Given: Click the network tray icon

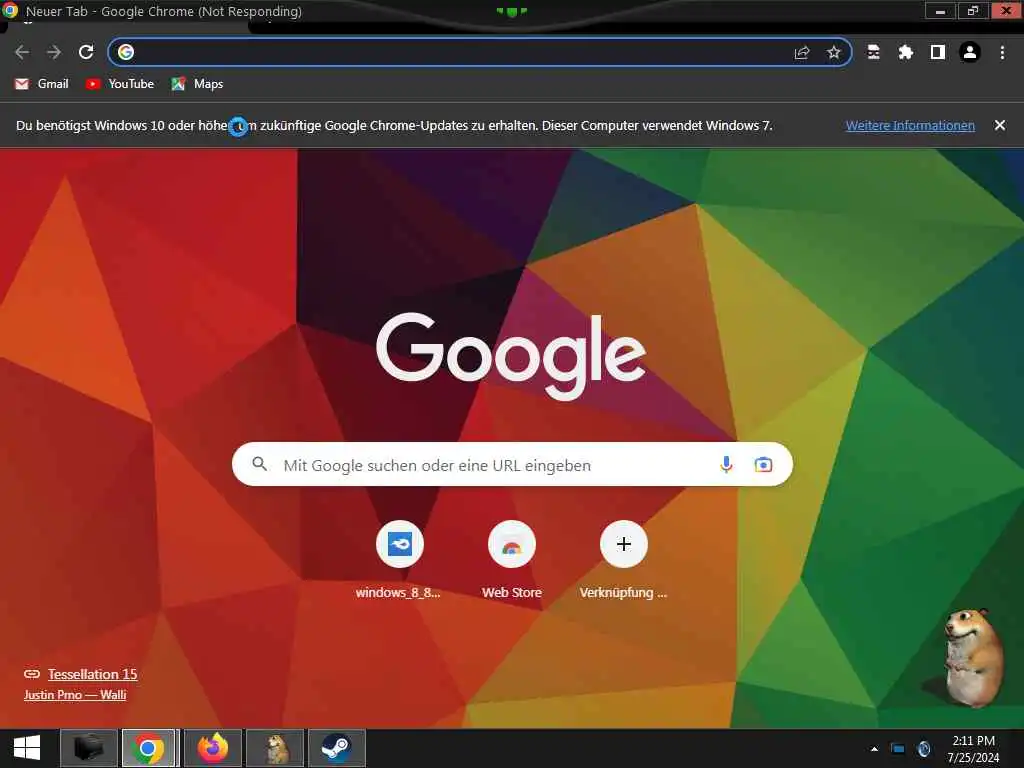Looking at the screenshot, I should click(x=898, y=748).
